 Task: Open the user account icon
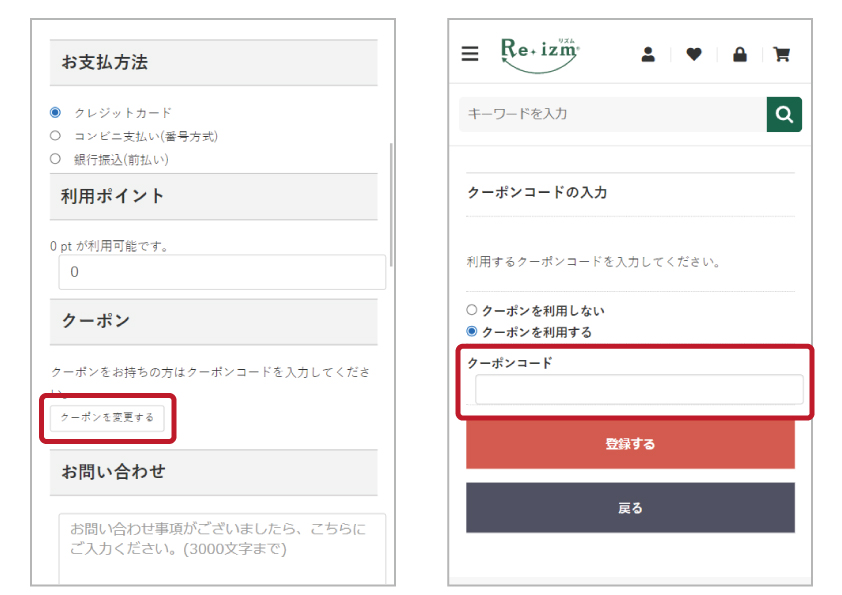click(x=648, y=55)
